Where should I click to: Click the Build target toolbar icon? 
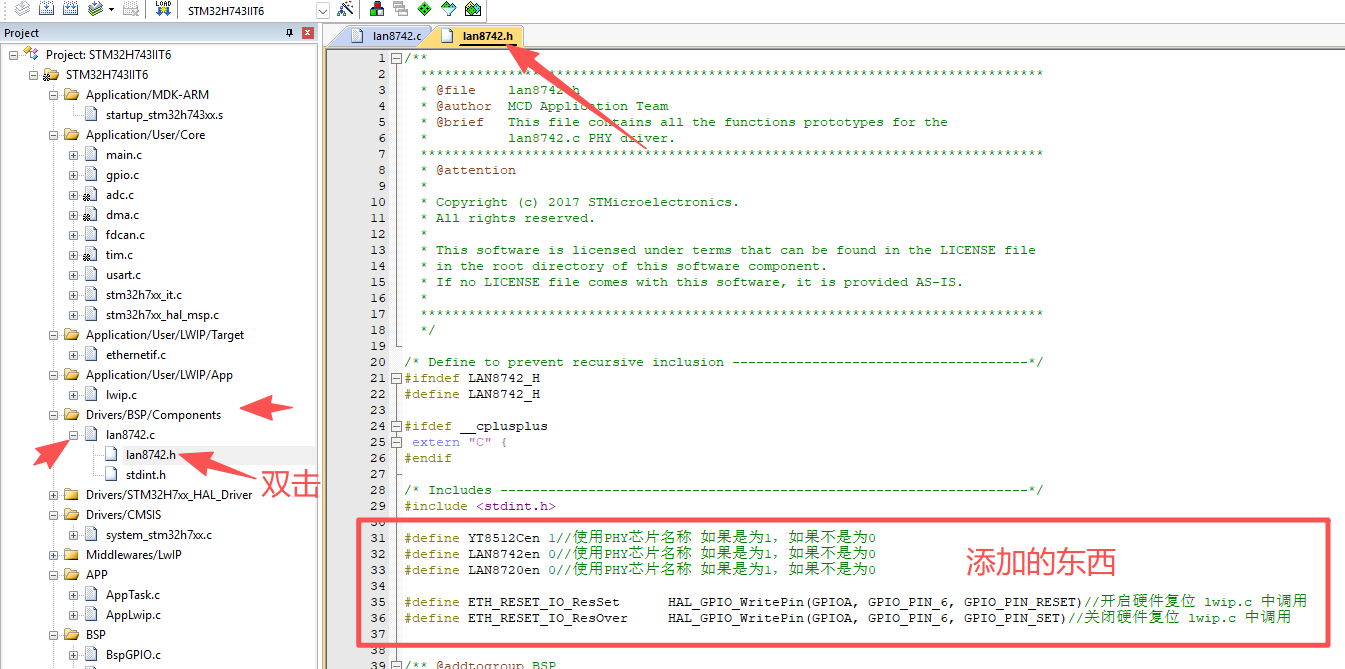46,9
